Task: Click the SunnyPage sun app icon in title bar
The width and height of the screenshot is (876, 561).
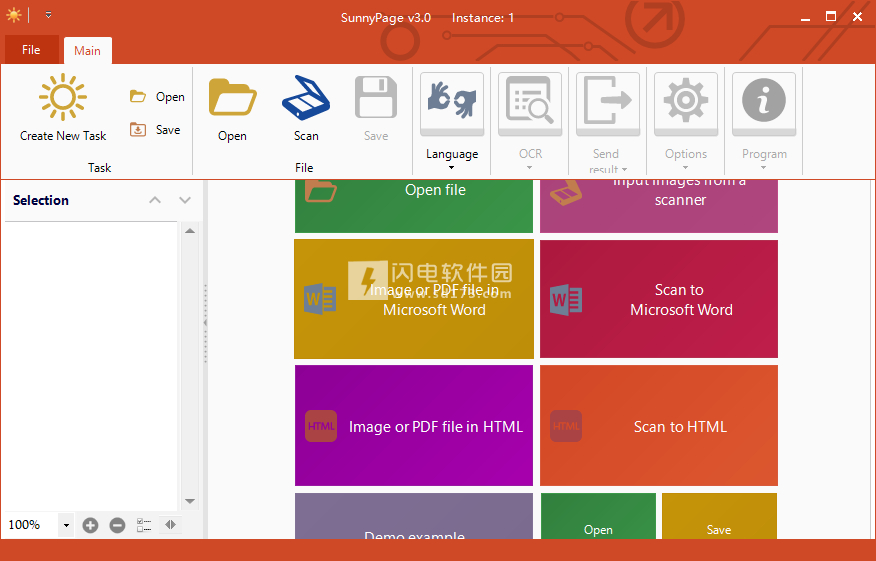Action: pyautogui.click(x=13, y=15)
